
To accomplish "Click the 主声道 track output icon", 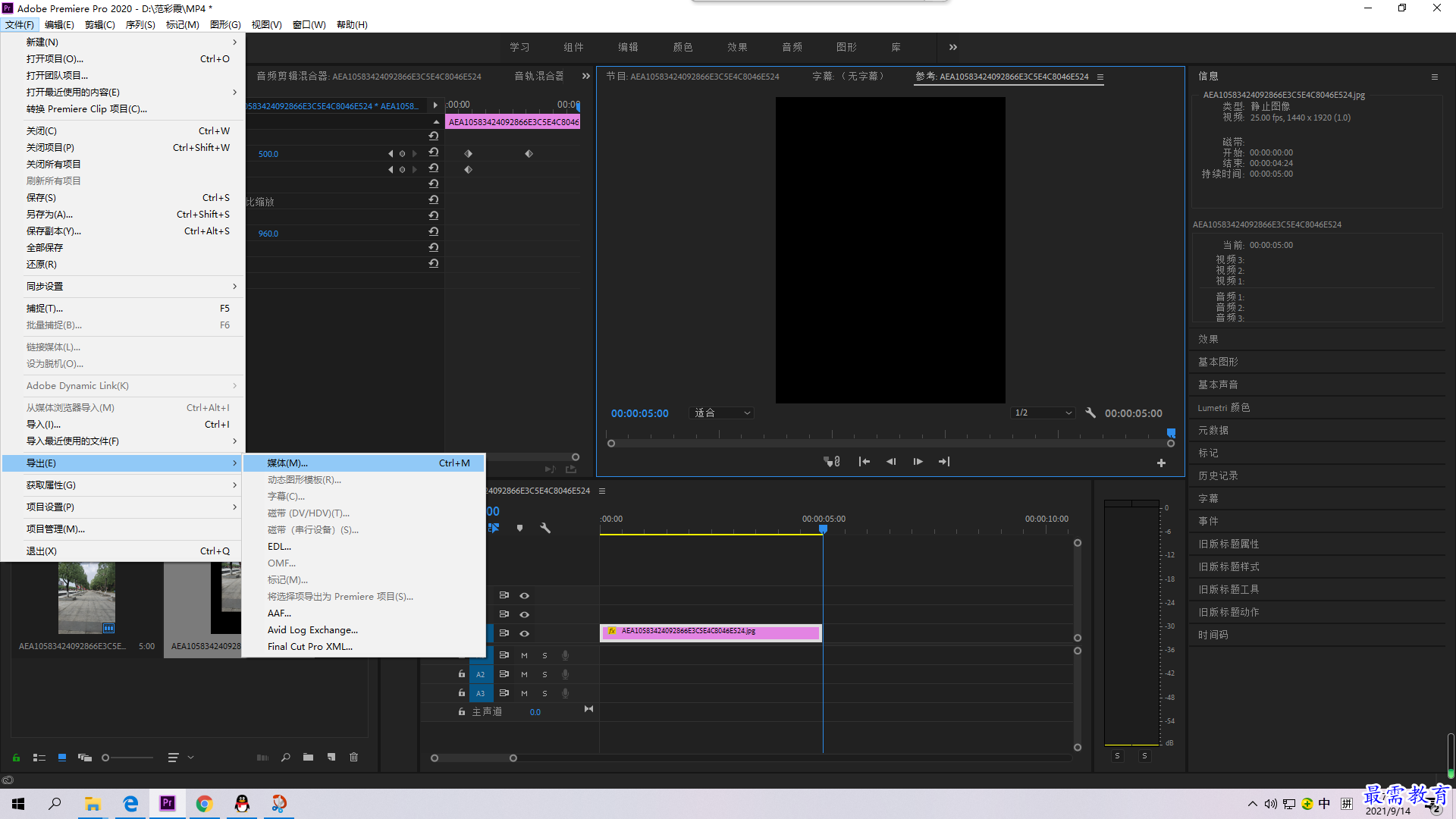I will point(588,709).
